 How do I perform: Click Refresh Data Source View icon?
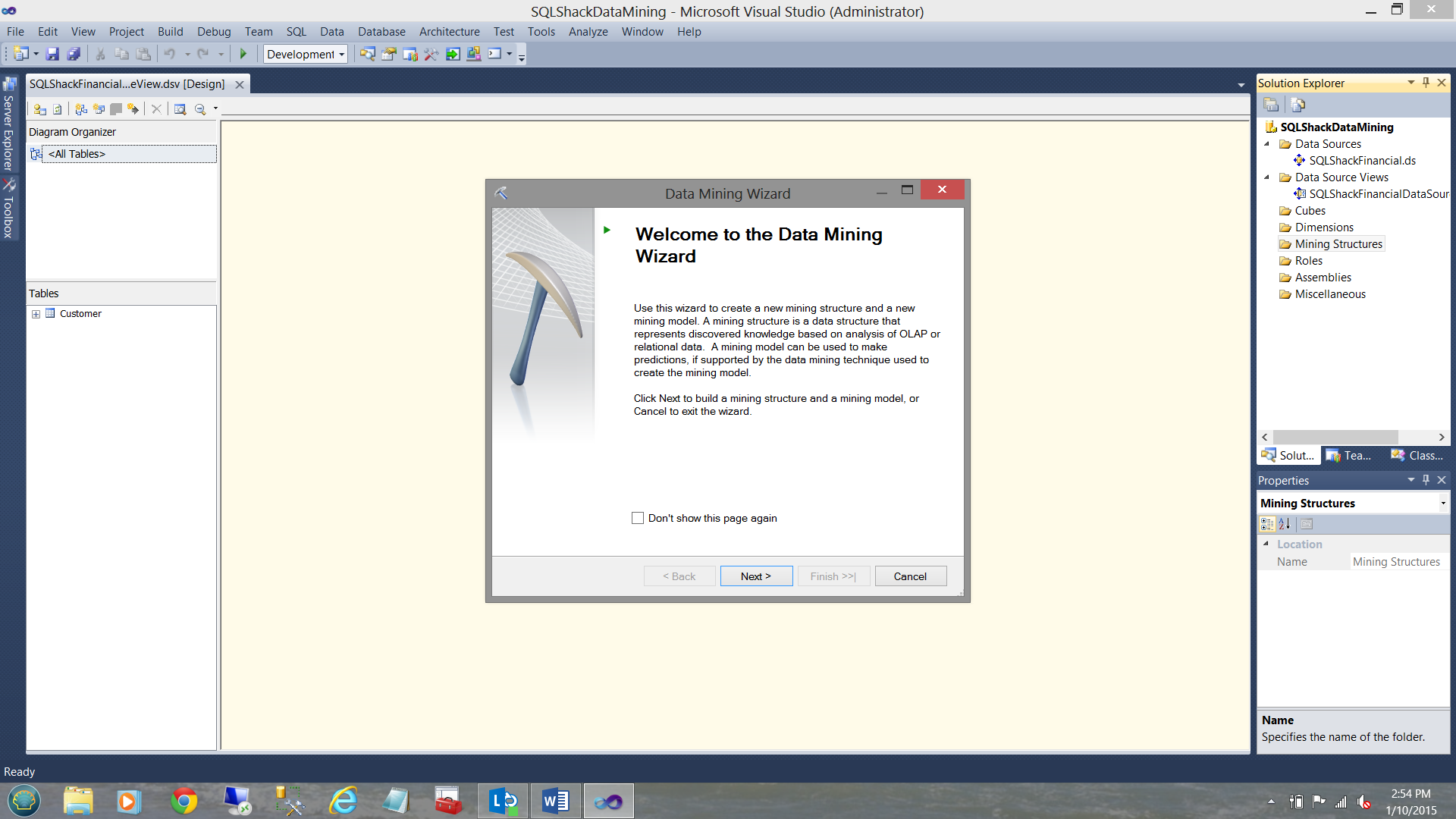click(58, 109)
